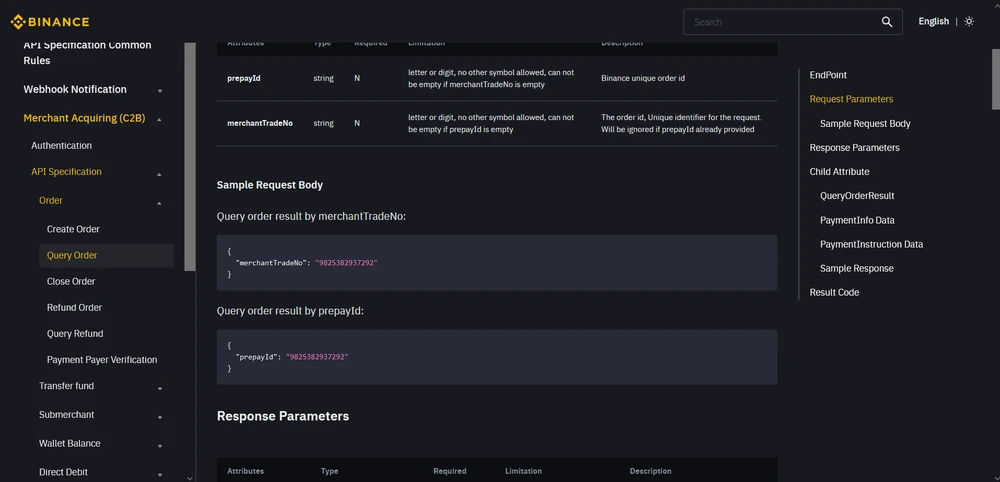Jump to Response Parameters in the page outline
This screenshot has height=482, width=1000.
(x=854, y=148)
